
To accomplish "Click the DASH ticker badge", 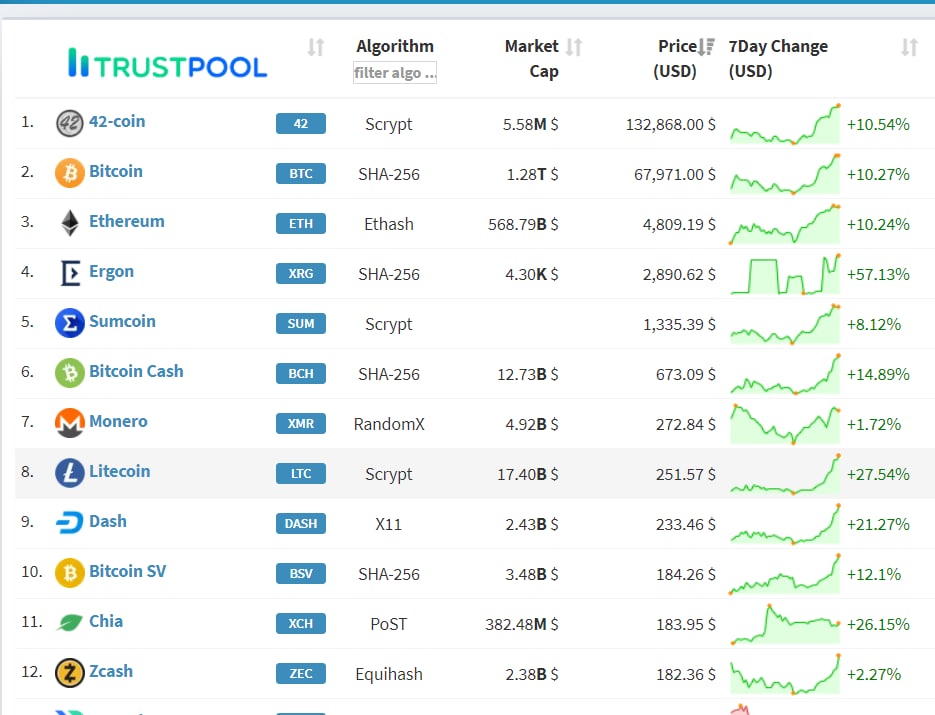I will (301, 524).
